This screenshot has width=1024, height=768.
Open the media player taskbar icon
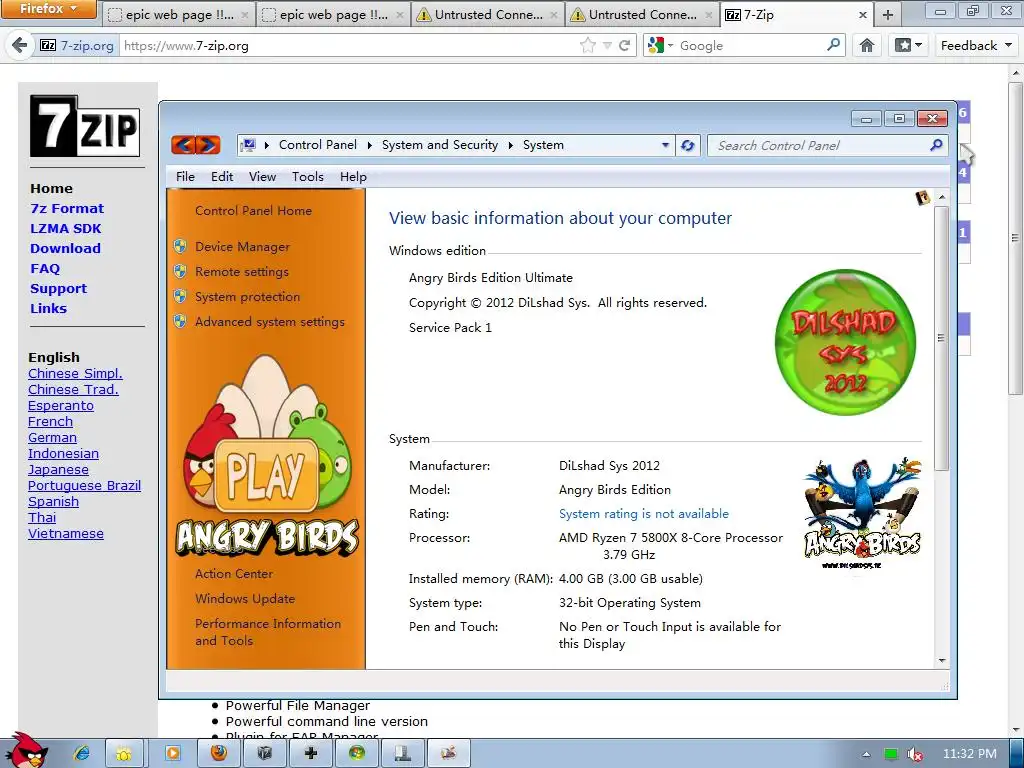coord(172,753)
